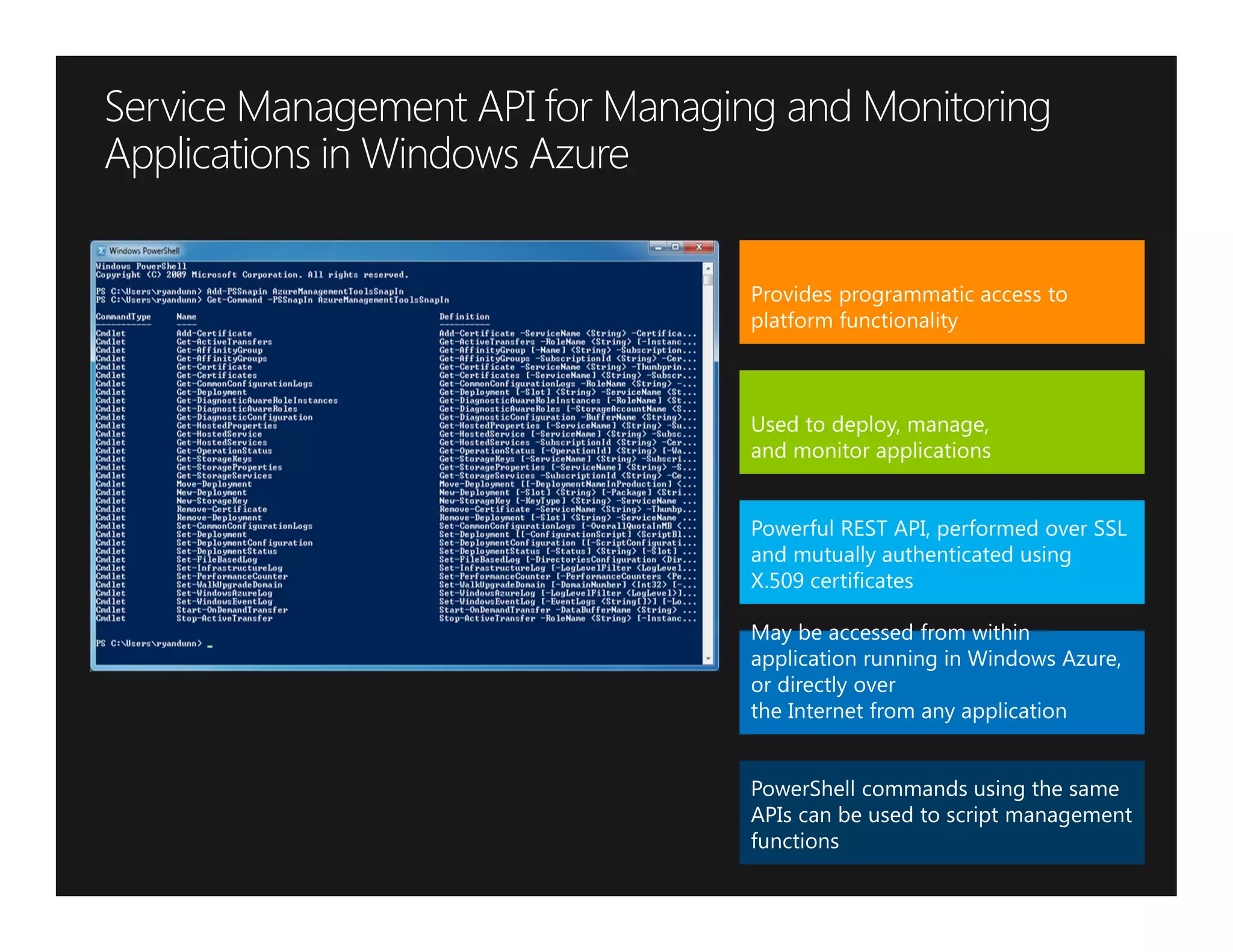Viewport: 1233px width, 952px height.
Task: Close the Windows PowerShell window
Action: [700, 247]
